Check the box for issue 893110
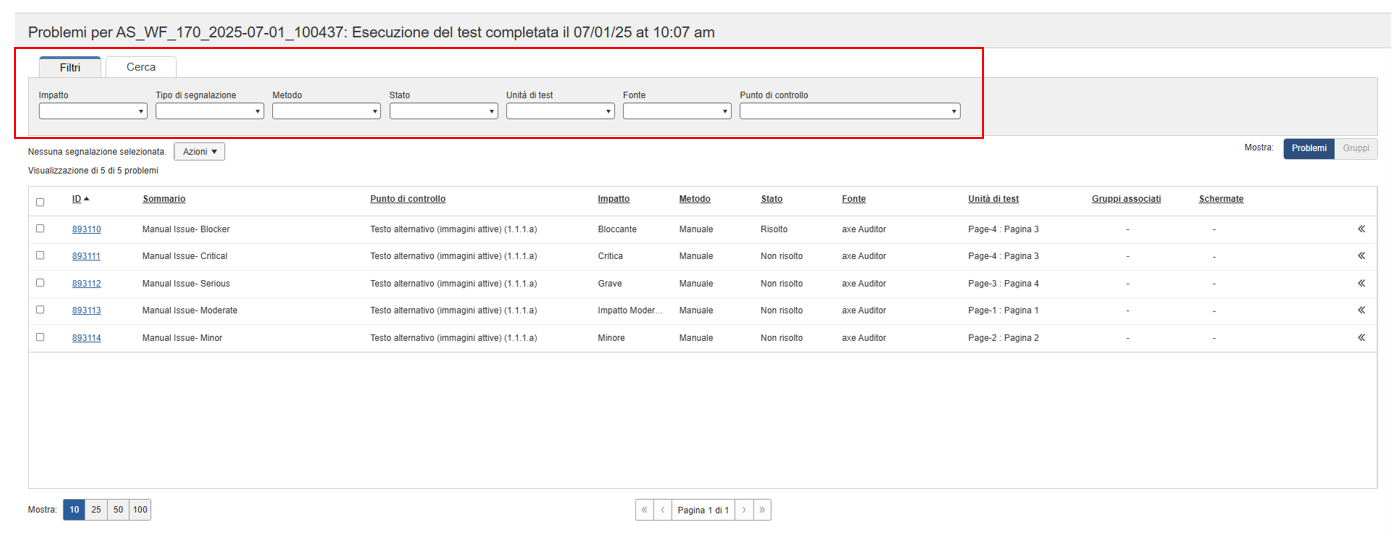The height and width of the screenshot is (546, 1392). [40, 228]
